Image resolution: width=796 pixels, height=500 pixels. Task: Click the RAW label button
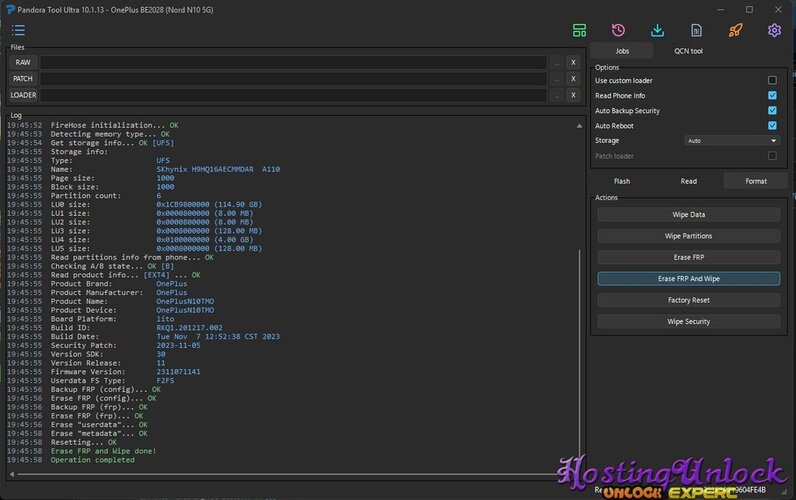pos(23,62)
